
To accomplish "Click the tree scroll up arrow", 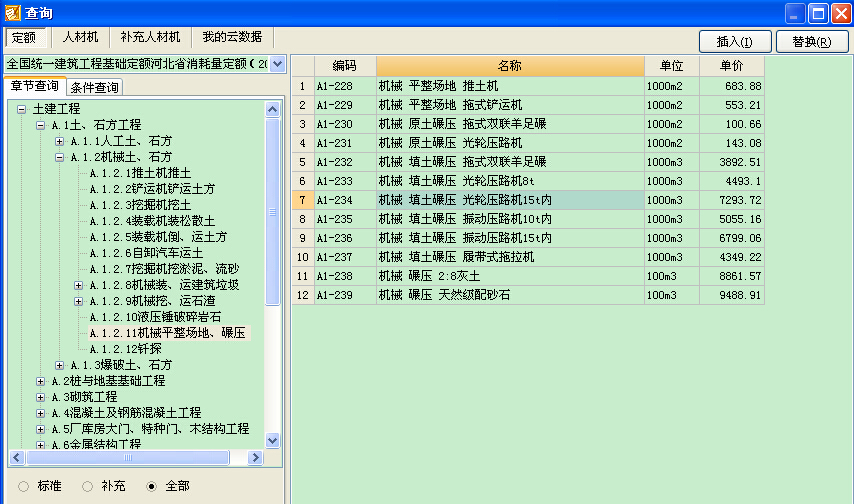I will (x=273, y=110).
